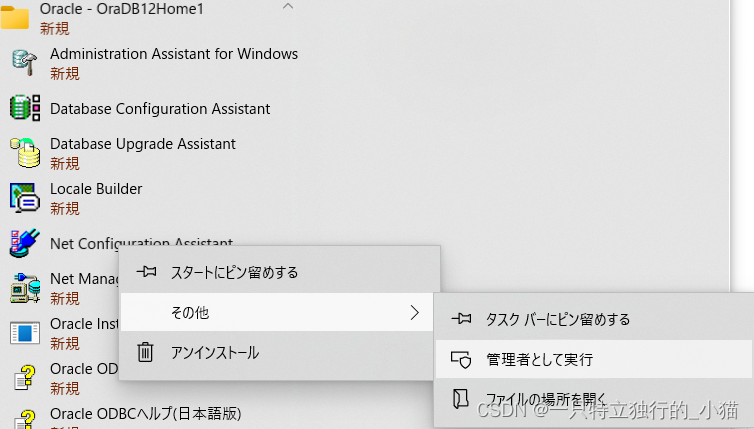
Task: Click the trash icon beside アンインストール
Action: click(145, 352)
